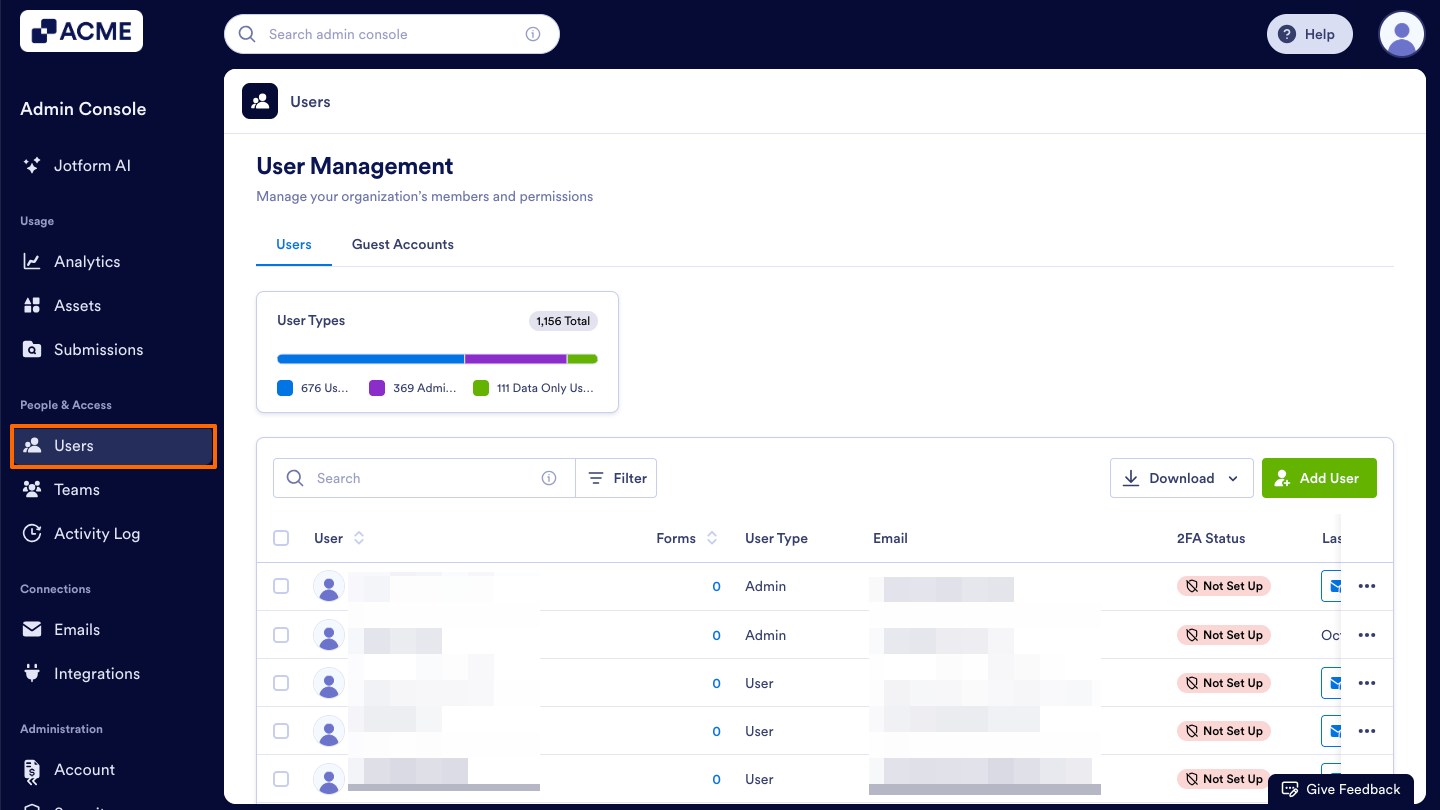Open the Download format dropdown

[x=1181, y=478]
